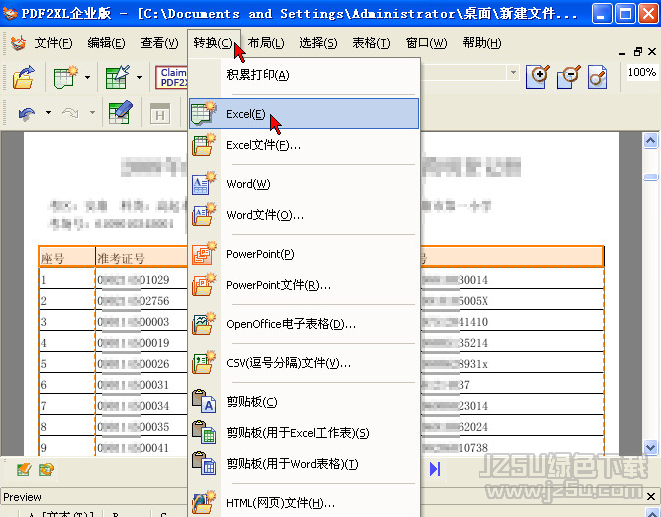Expand the convert to Excel dropdown arrow

[87, 77]
